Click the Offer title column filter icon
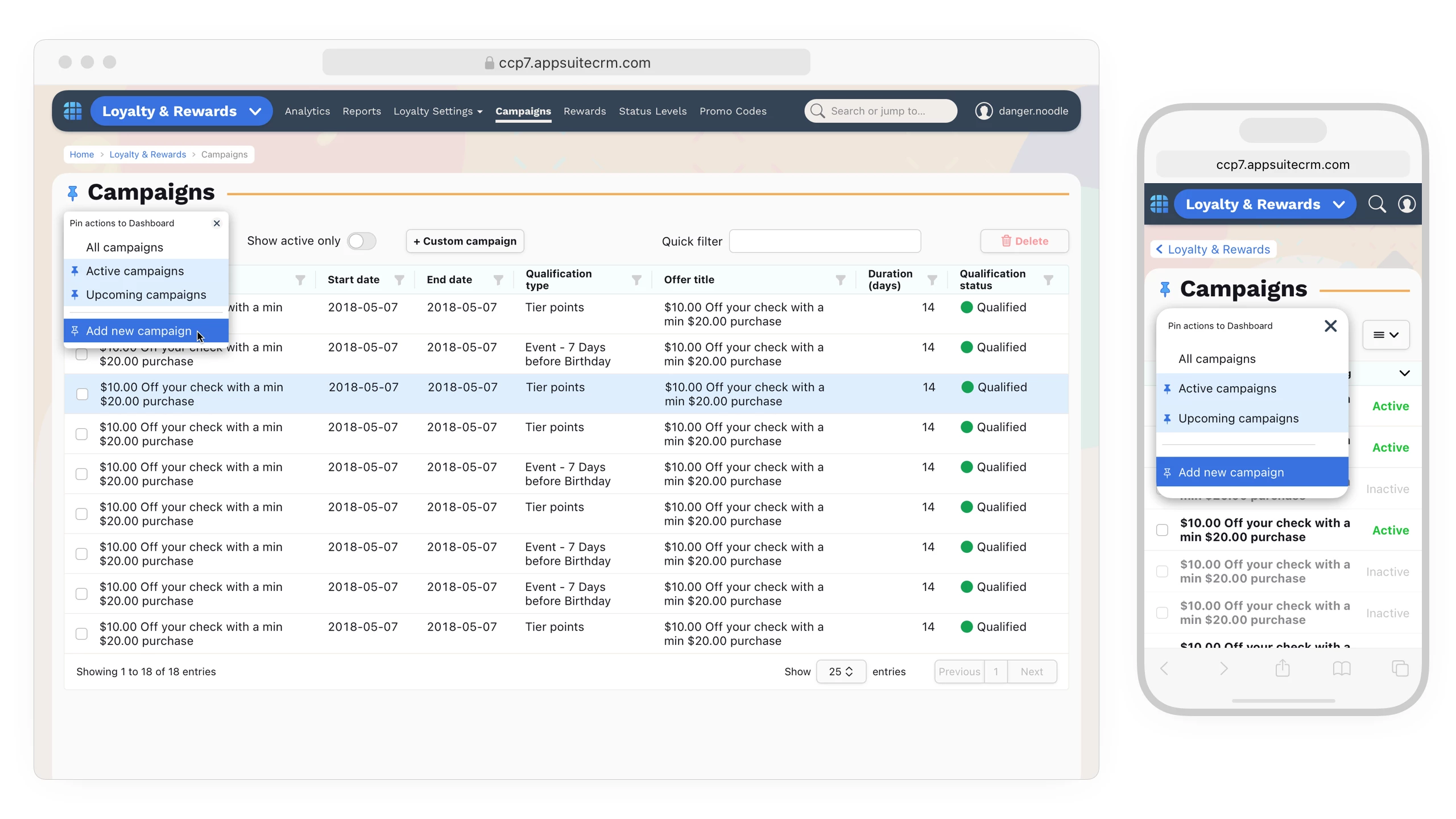 click(840, 280)
